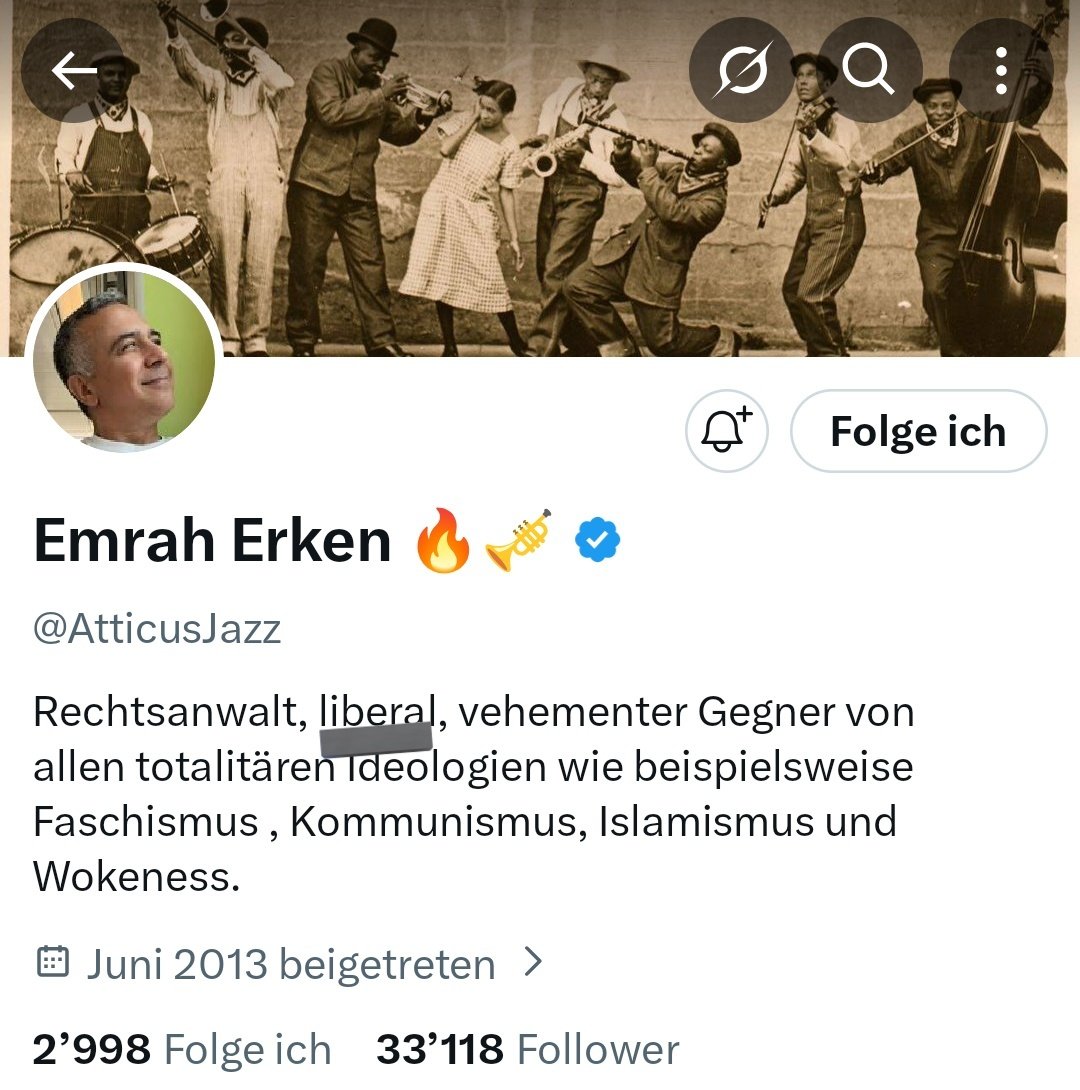
Task: Tap the @AtticusJazz handle
Action: [x=157, y=629]
